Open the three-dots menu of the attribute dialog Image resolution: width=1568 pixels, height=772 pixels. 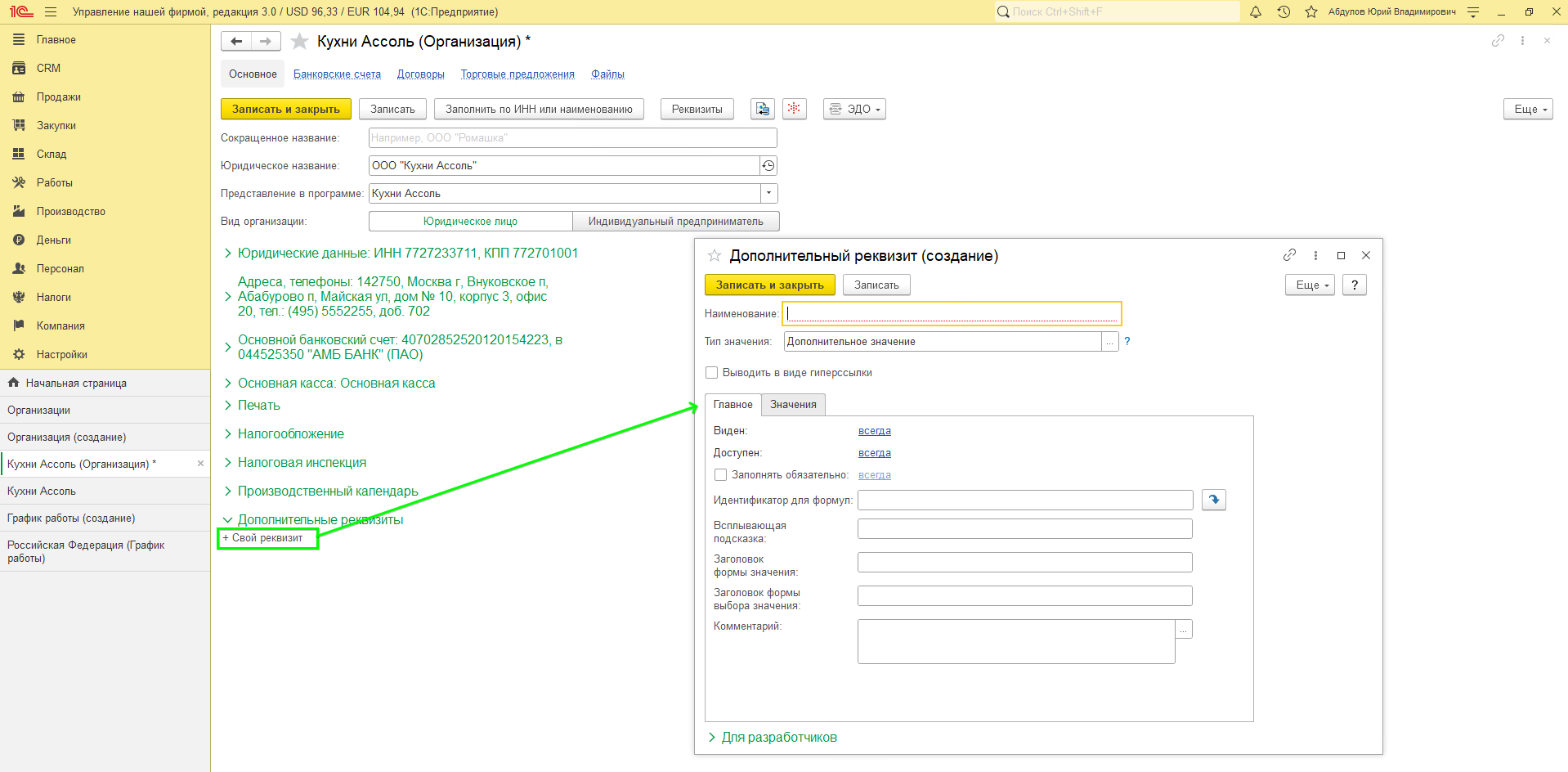1315,255
